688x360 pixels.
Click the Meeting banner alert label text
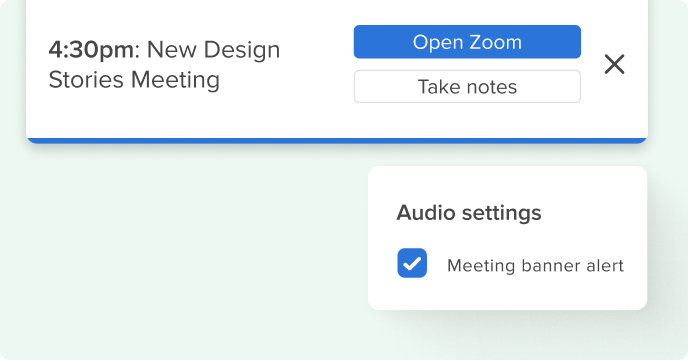coord(535,266)
